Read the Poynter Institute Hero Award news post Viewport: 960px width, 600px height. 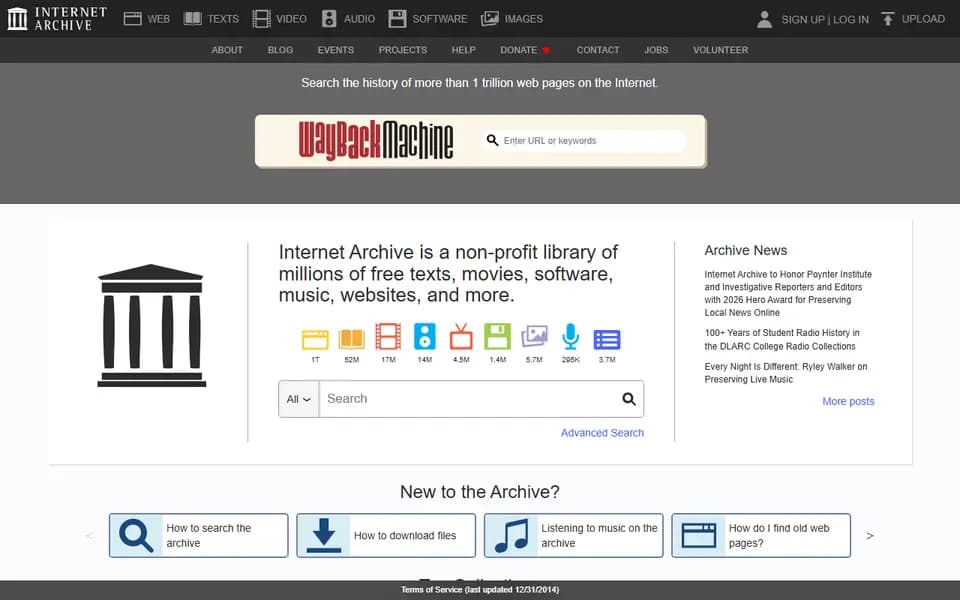click(788, 293)
